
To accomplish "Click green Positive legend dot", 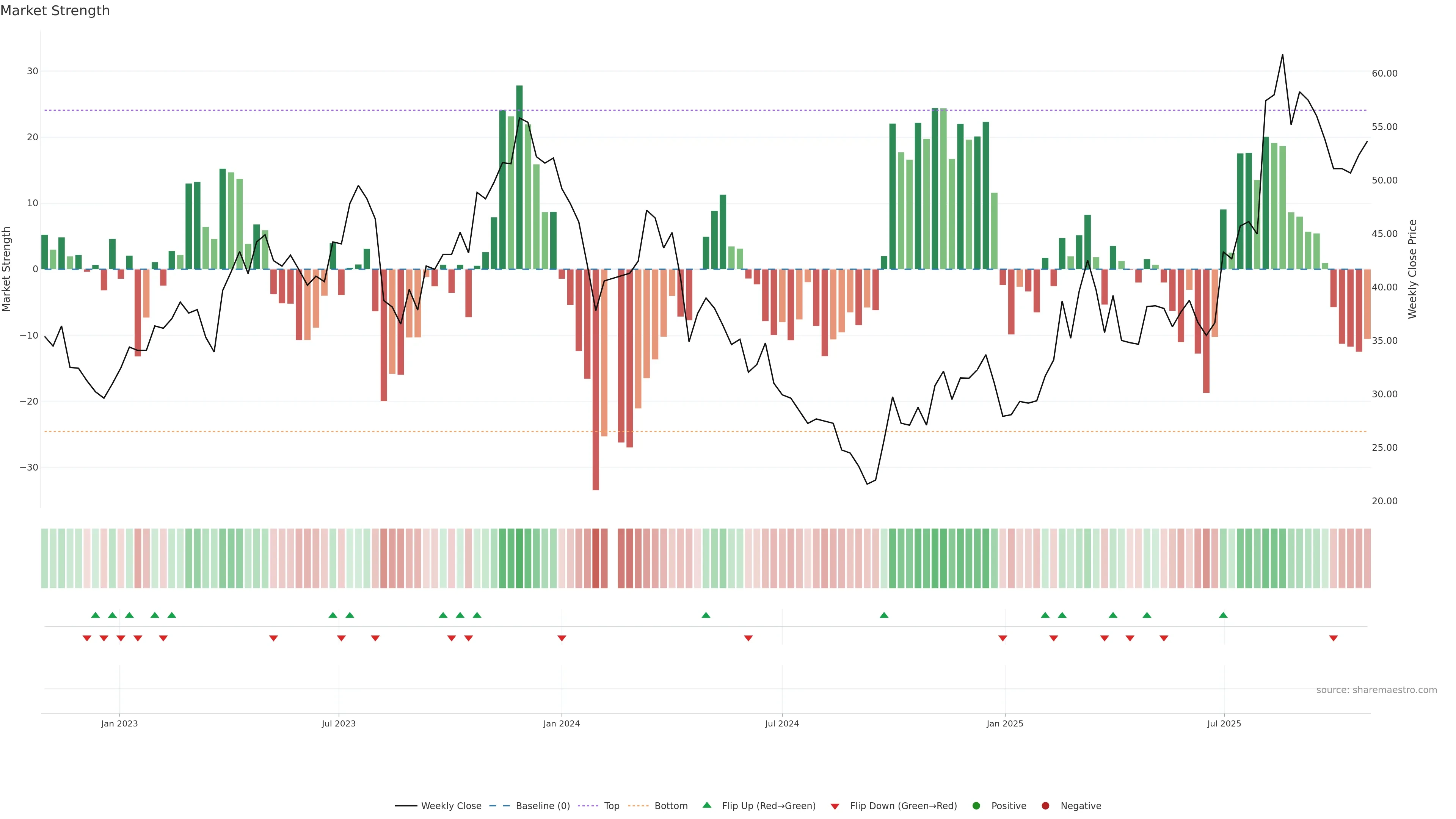I will point(976,806).
